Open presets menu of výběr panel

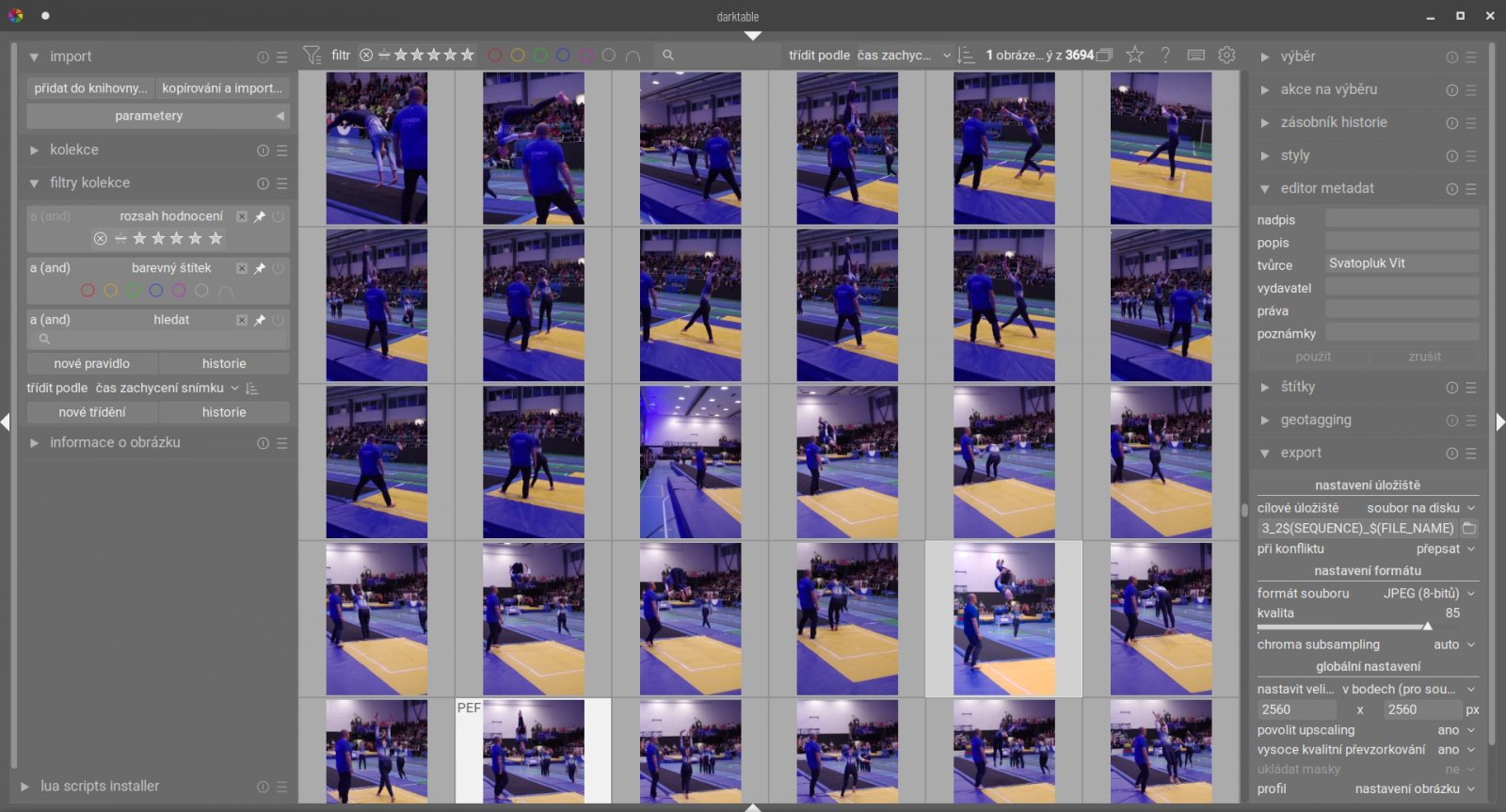click(1471, 57)
